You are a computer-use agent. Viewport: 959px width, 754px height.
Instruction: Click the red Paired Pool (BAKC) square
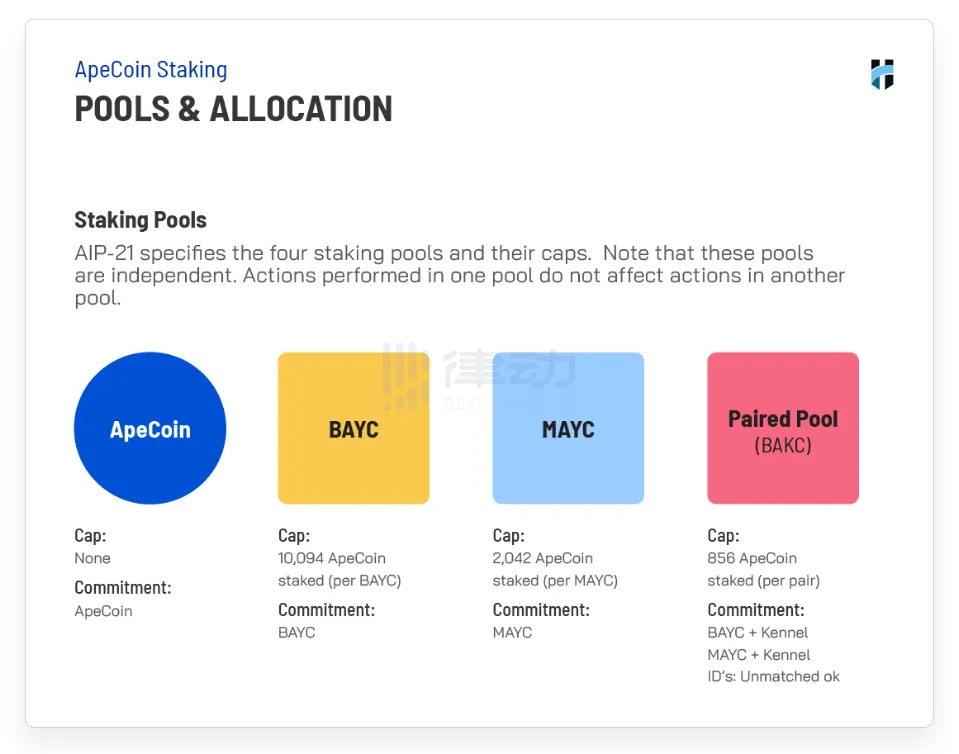pyautogui.click(x=782, y=428)
